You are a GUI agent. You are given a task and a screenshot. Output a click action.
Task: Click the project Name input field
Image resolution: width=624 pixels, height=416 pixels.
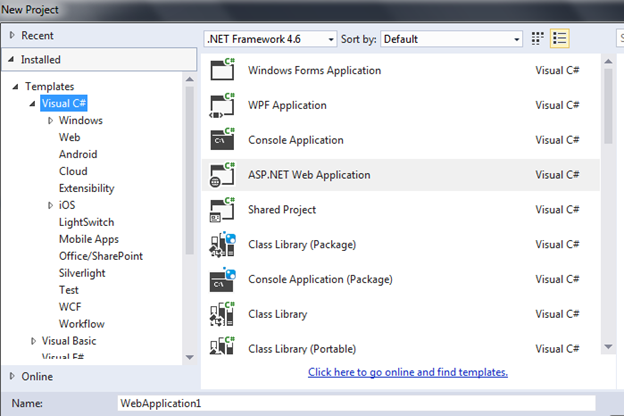(357, 403)
